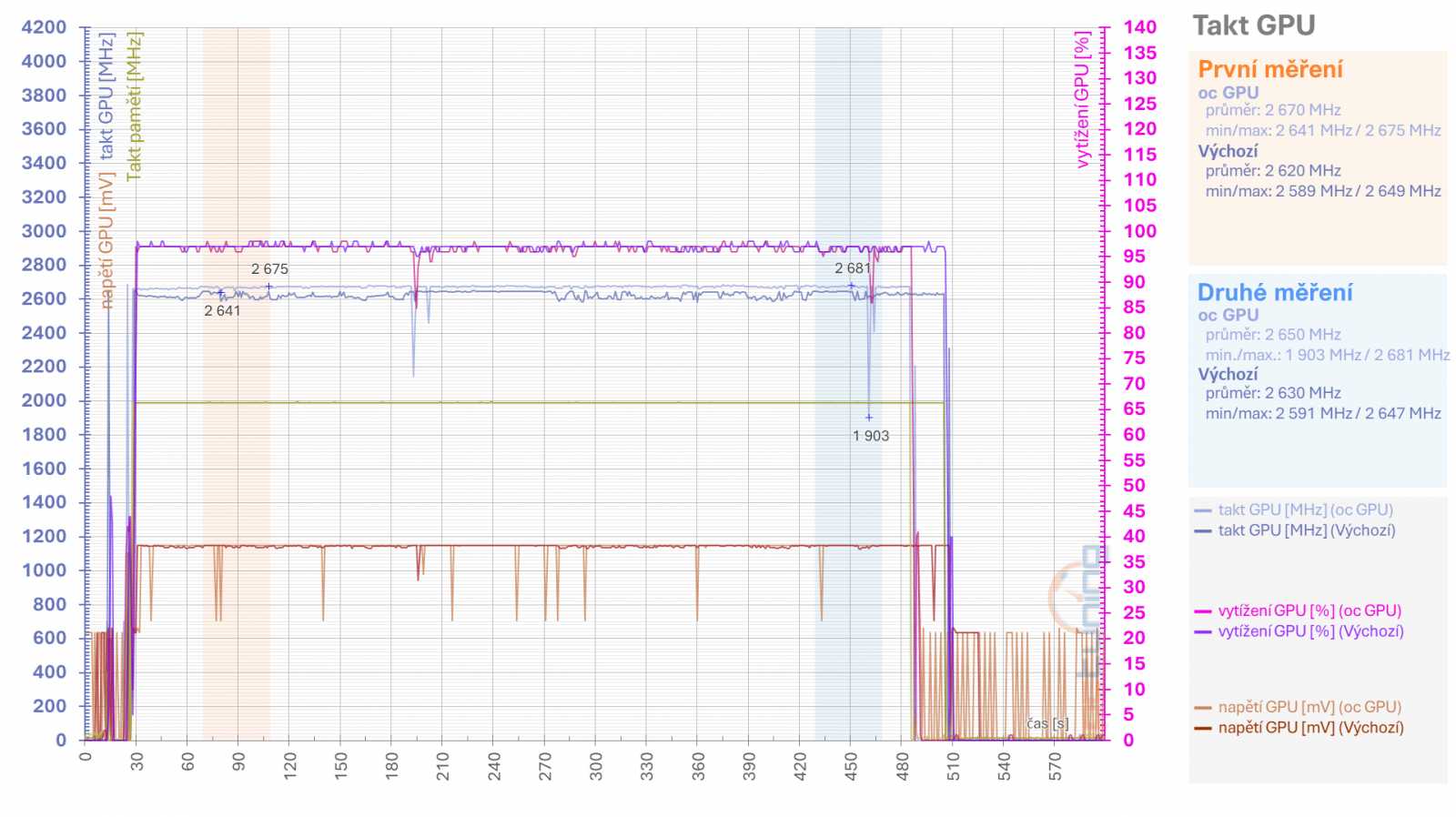This screenshot has width=1456, height=817.
Task: Click 'min/max: 2 591 MHz / 2 647 MHz' line
Action: pyautogui.click(x=1323, y=413)
